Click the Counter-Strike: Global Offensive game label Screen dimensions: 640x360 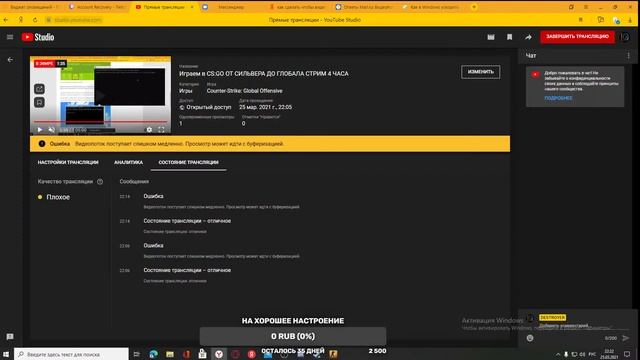click(x=244, y=91)
